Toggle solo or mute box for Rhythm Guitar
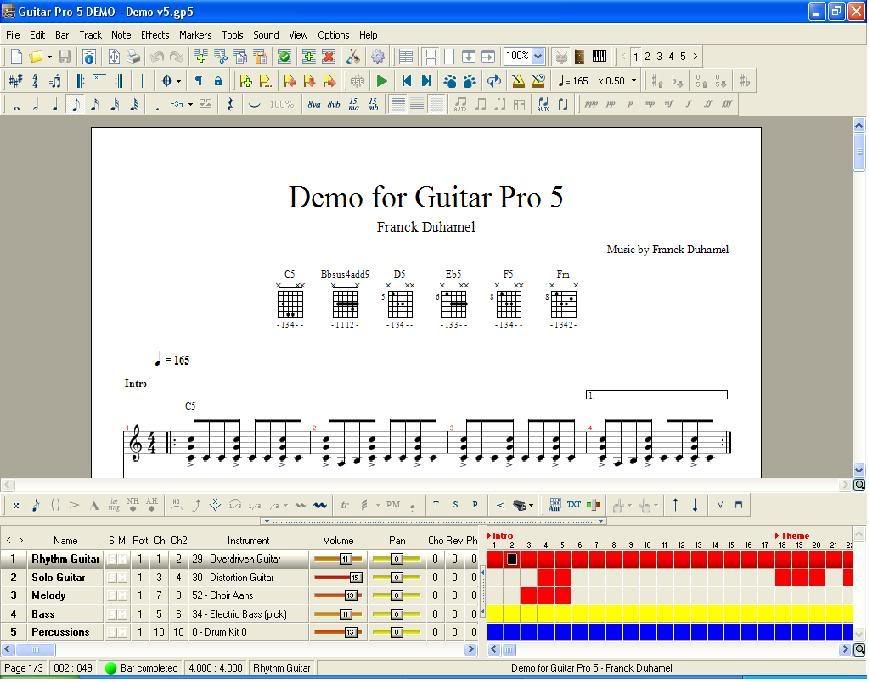Image resolution: width=869 pixels, height=682 pixels. point(117,560)
